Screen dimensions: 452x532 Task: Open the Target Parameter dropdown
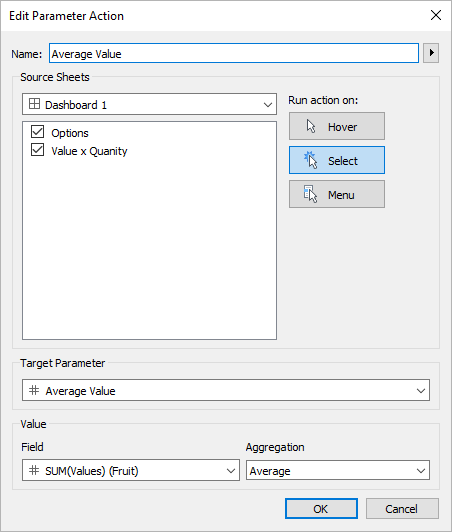(226, 390)
